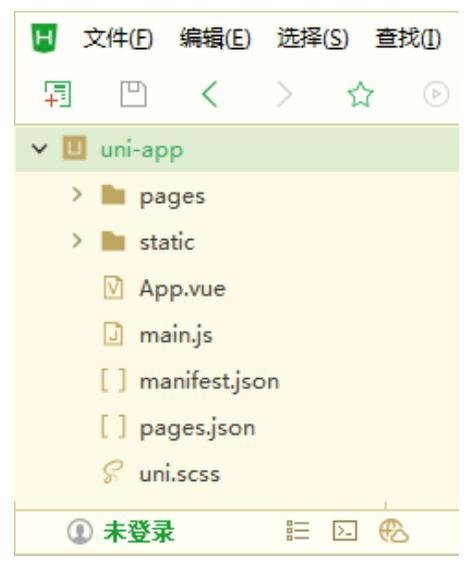Click the pages.json bracket icon
The width and height of the screenshot is (470, 571).
[113, 427]
